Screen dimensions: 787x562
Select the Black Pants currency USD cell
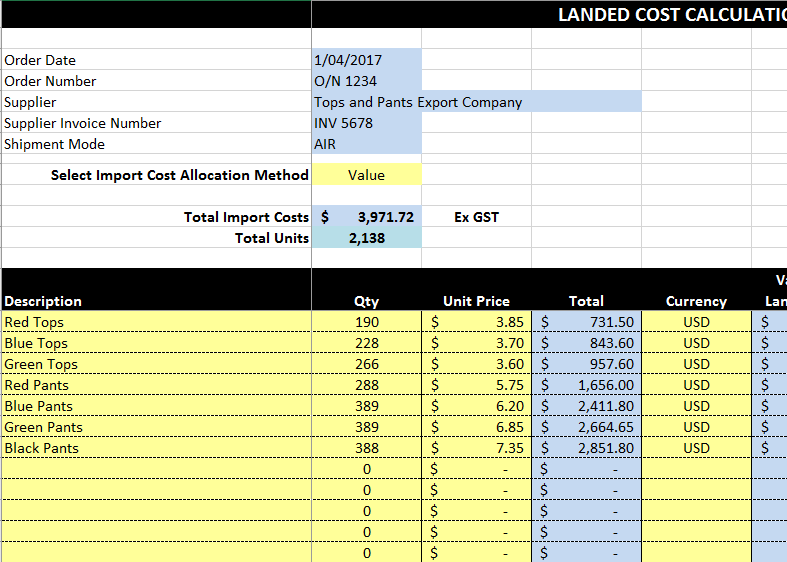pyautogui.click(x=696, y=448)
